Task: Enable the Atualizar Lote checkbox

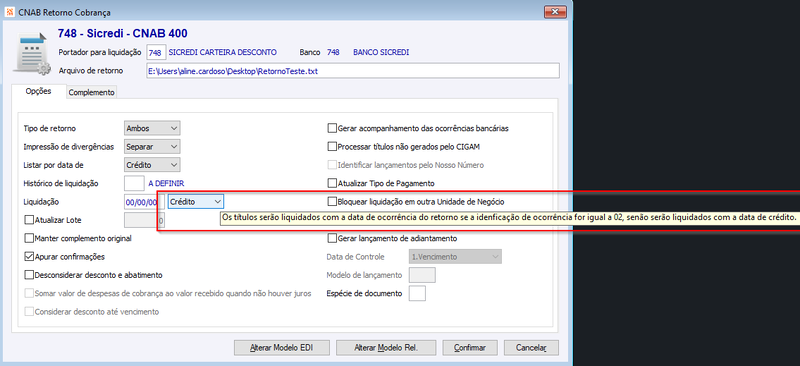Action: click(x=29, y=220)
